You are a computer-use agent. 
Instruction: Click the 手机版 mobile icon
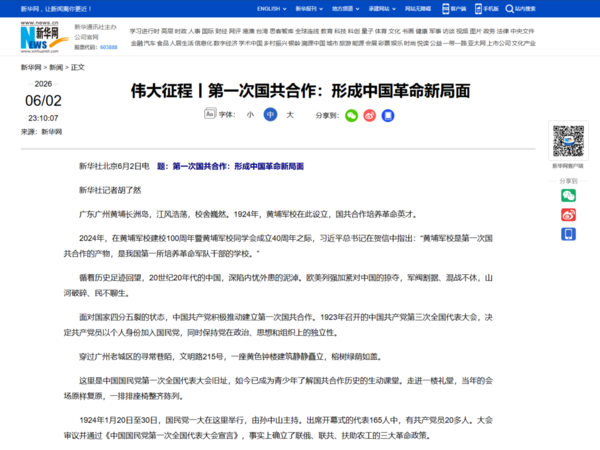click(478, 9)
